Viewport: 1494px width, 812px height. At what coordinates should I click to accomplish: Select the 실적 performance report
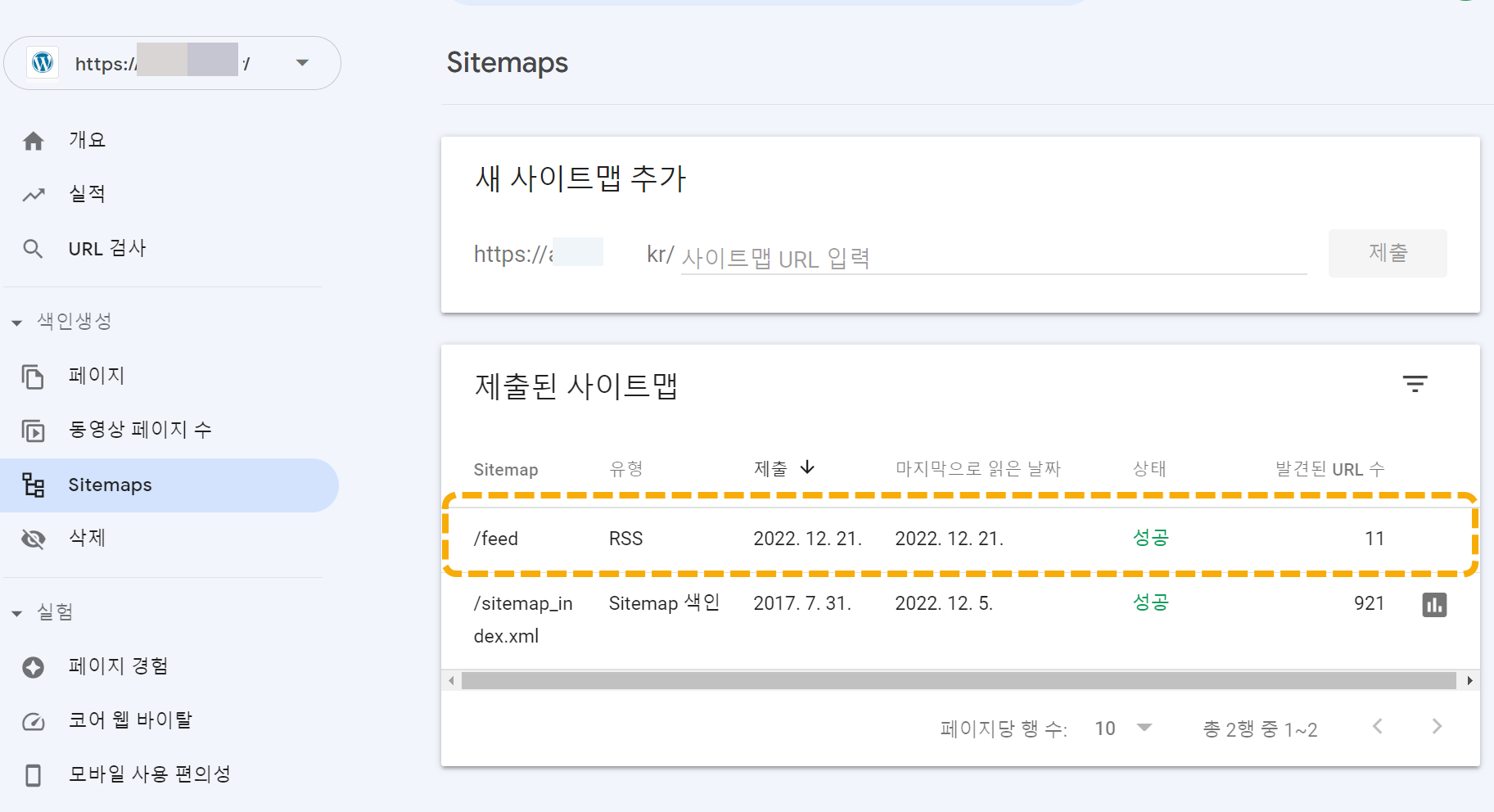tap(84, 193)
